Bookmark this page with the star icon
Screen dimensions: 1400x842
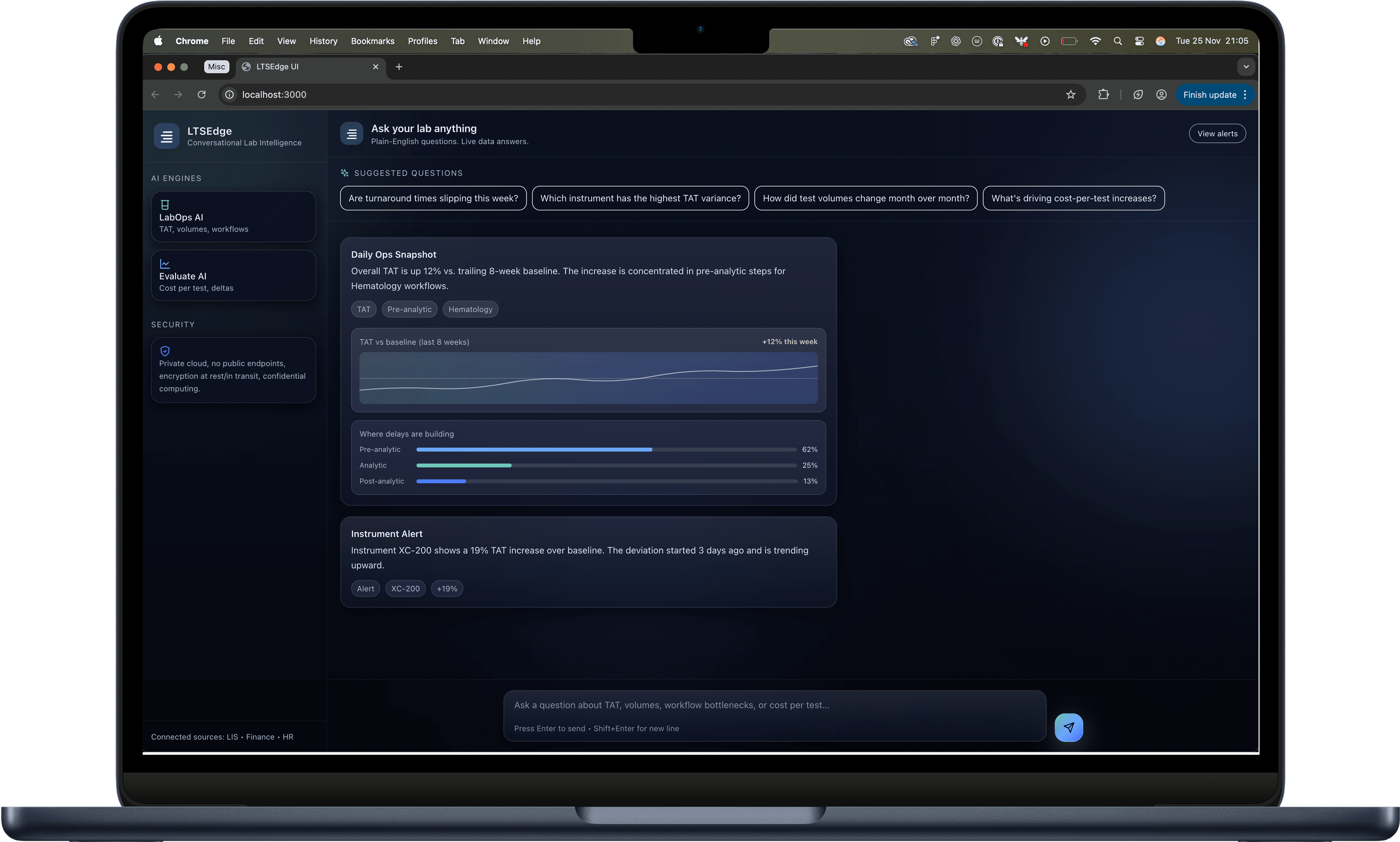pos(1070,95)
